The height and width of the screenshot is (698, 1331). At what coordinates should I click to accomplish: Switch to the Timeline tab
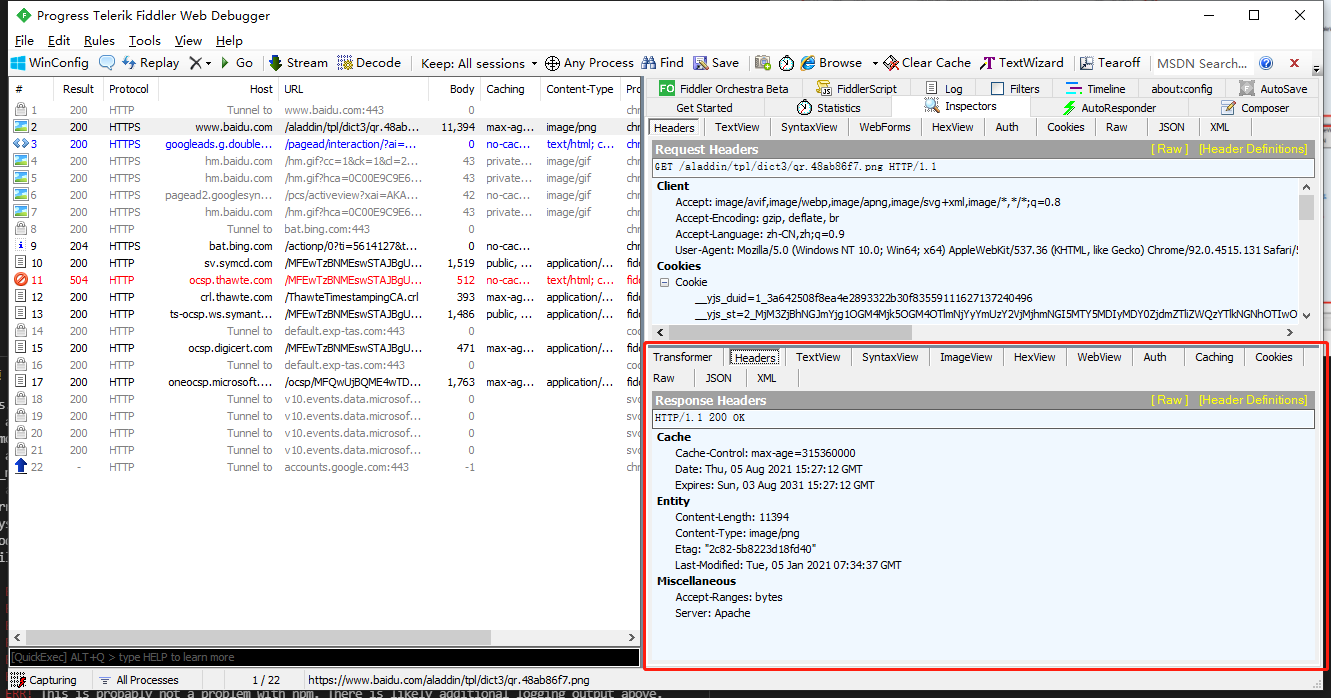click(1095, 89)
